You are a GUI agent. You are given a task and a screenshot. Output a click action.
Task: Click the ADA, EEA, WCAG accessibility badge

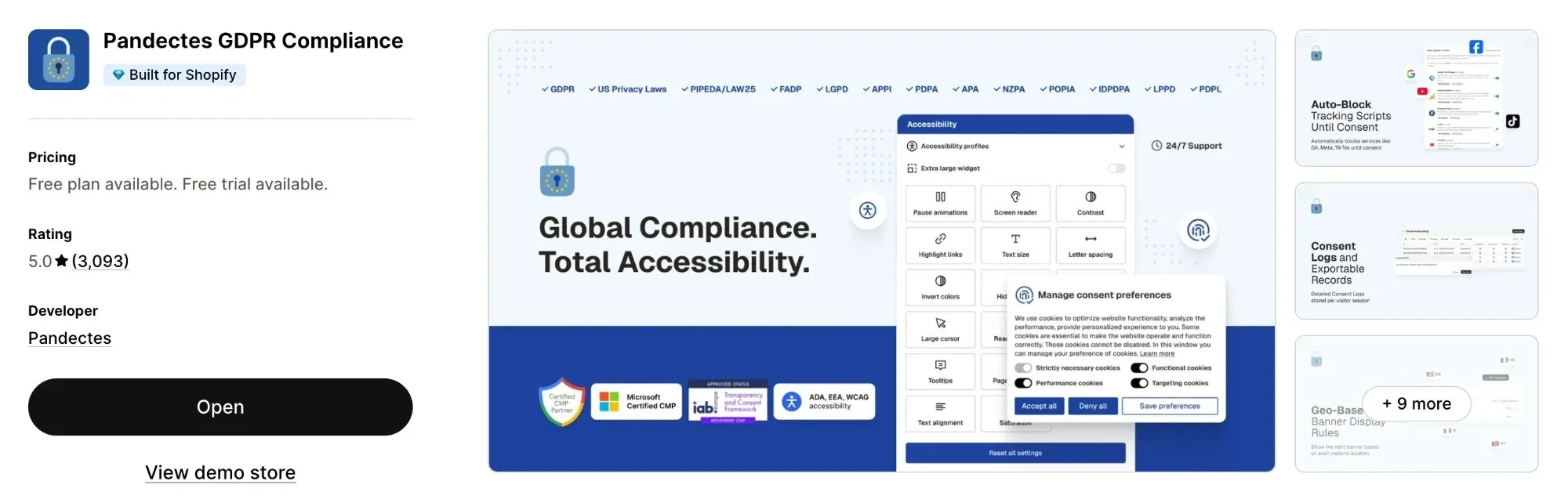click(x=824, y=402)
